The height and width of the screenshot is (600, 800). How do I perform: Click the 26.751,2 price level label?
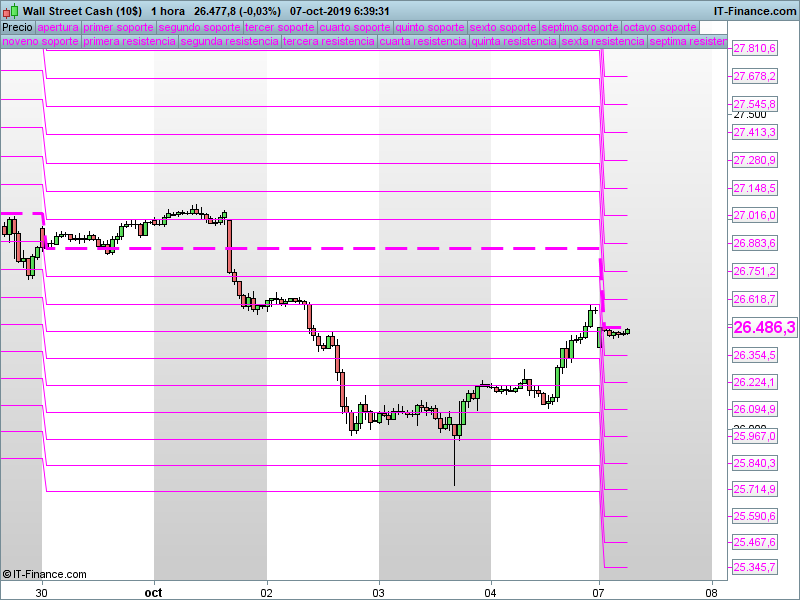[755, 271]
